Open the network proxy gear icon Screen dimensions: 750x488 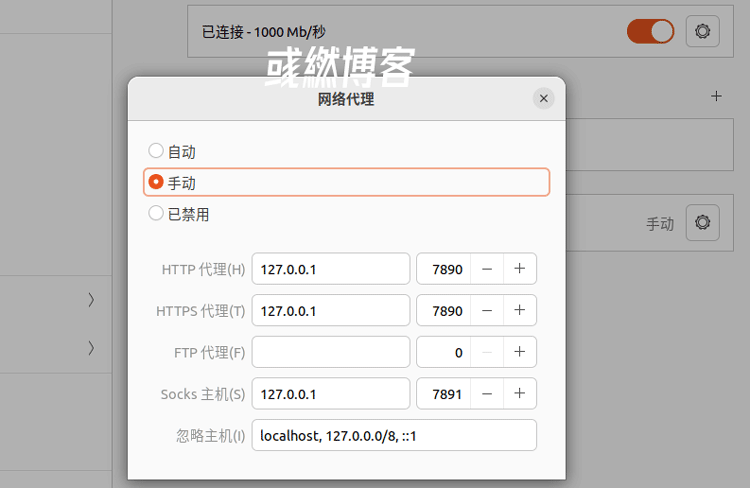click(x=702, y=222)
